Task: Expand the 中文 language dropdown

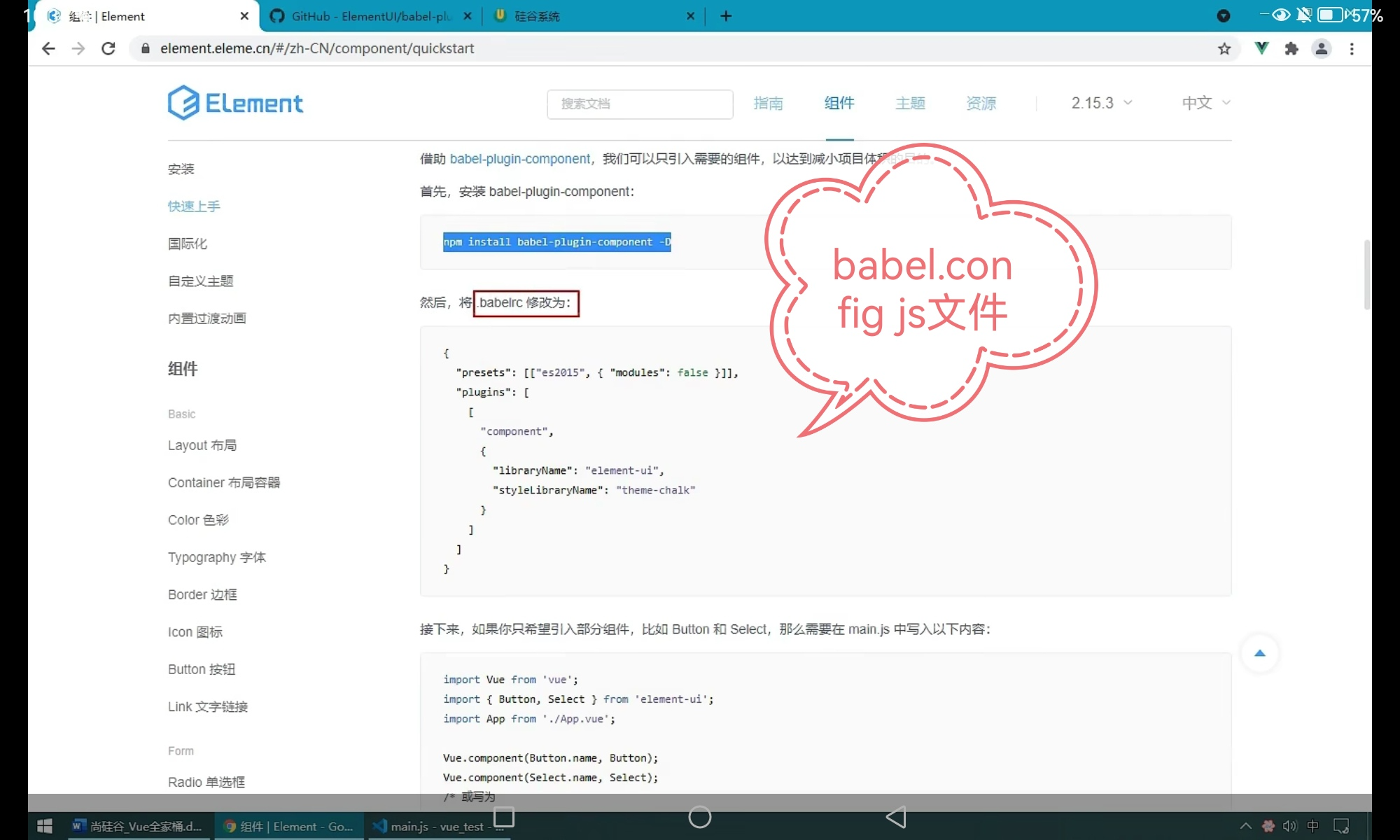Action: coord(1205,103)
